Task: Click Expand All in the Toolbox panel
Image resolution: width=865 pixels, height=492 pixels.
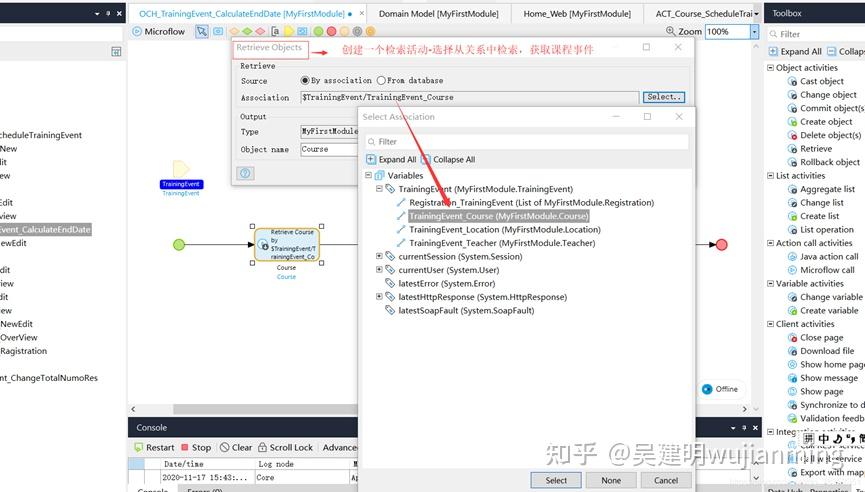Action: point(795,51)
